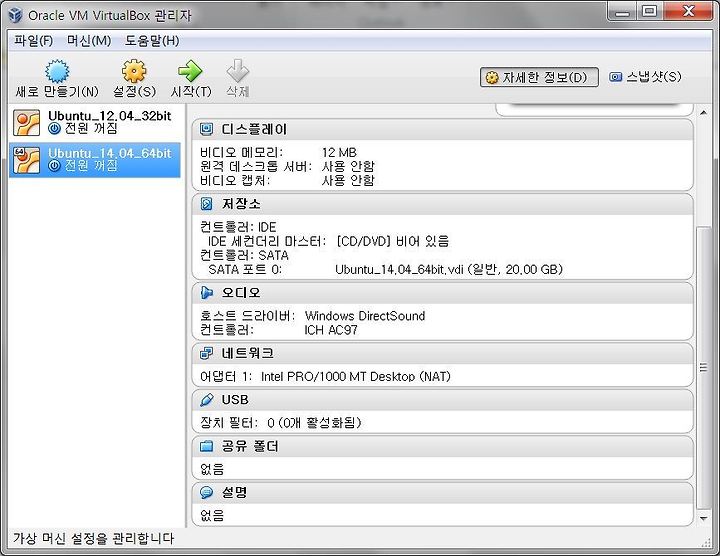Viewport: 720px width, 556px height.
Task: Click the Intel PRO/1000 MT Desktop (NAT) adapter
Action: (x=356, y=376)
